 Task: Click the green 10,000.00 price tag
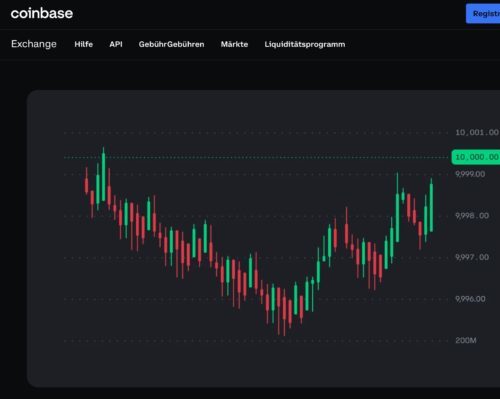[476, 157]
